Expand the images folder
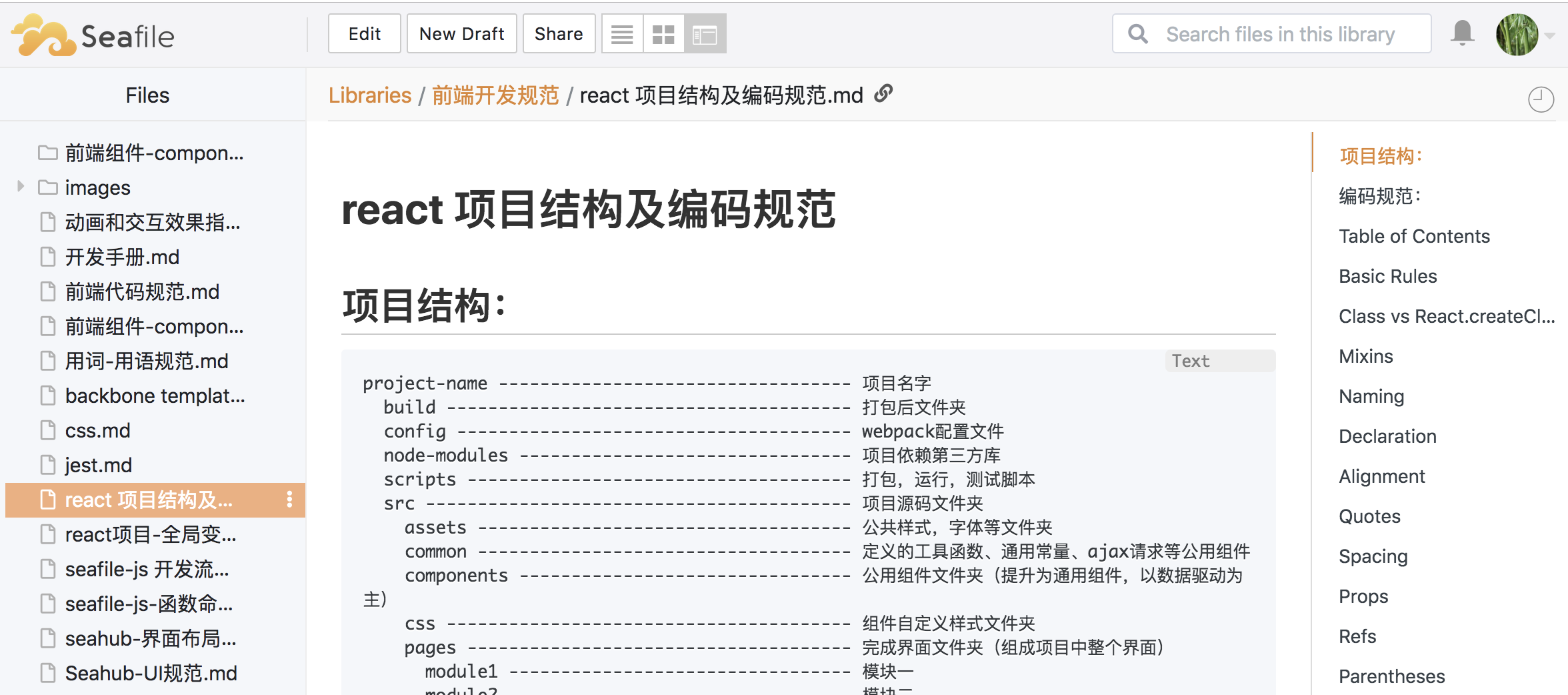 pyautogui.click(x=21, y=187)
